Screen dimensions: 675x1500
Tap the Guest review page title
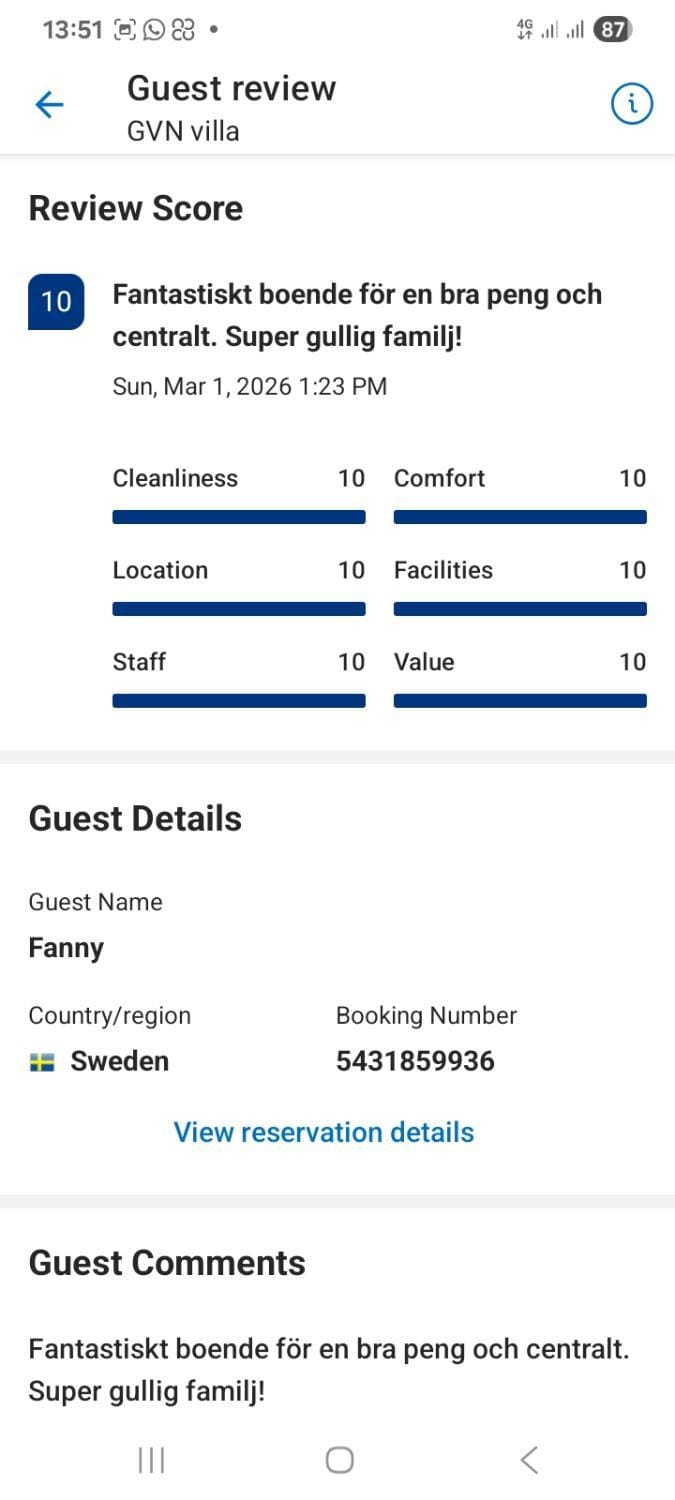pyautogui.click(x=231, y=88)
